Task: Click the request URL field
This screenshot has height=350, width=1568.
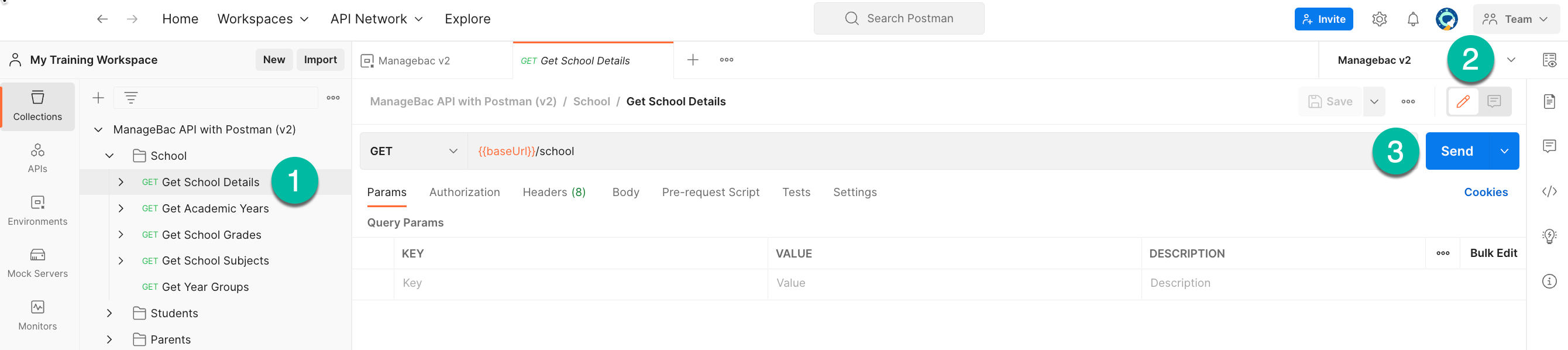Action: coord(919,151)
